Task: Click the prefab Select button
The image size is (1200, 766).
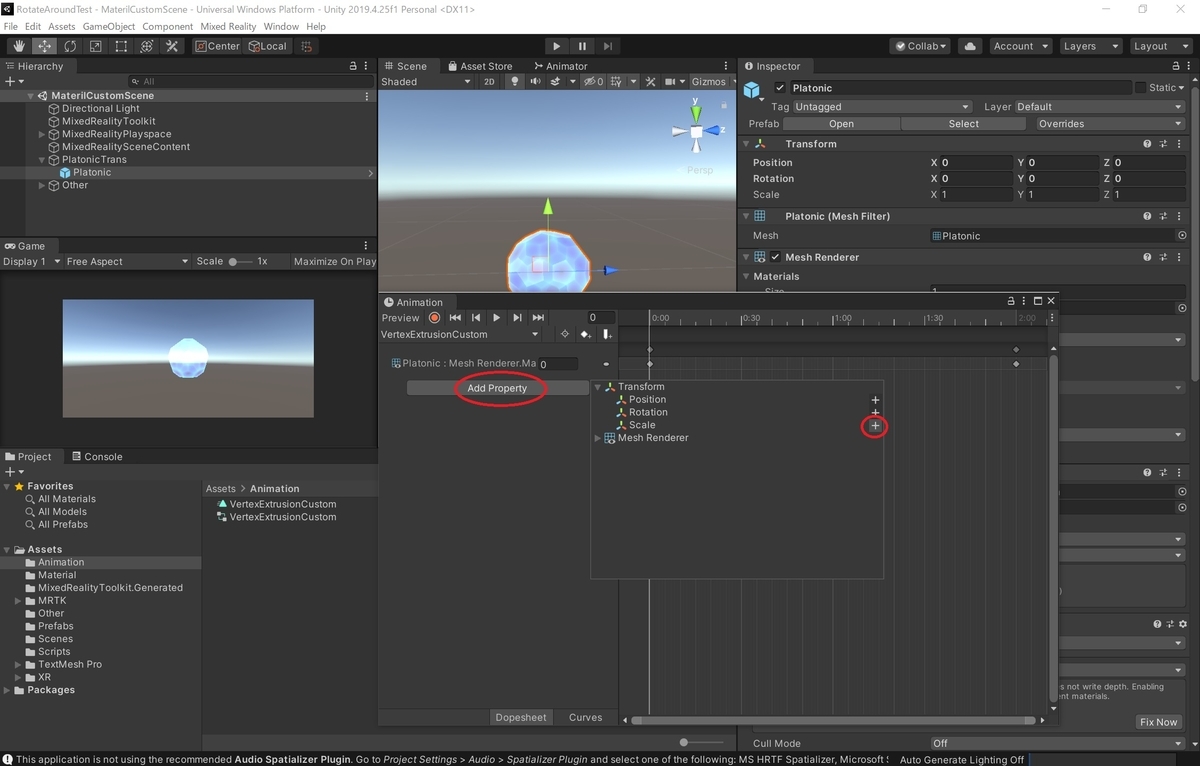Action: point(964,124)
